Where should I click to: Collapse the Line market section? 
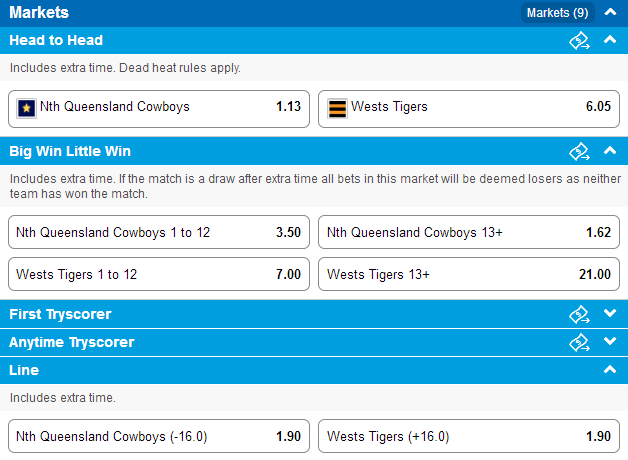pyautogui.click(x=610, y=370)
